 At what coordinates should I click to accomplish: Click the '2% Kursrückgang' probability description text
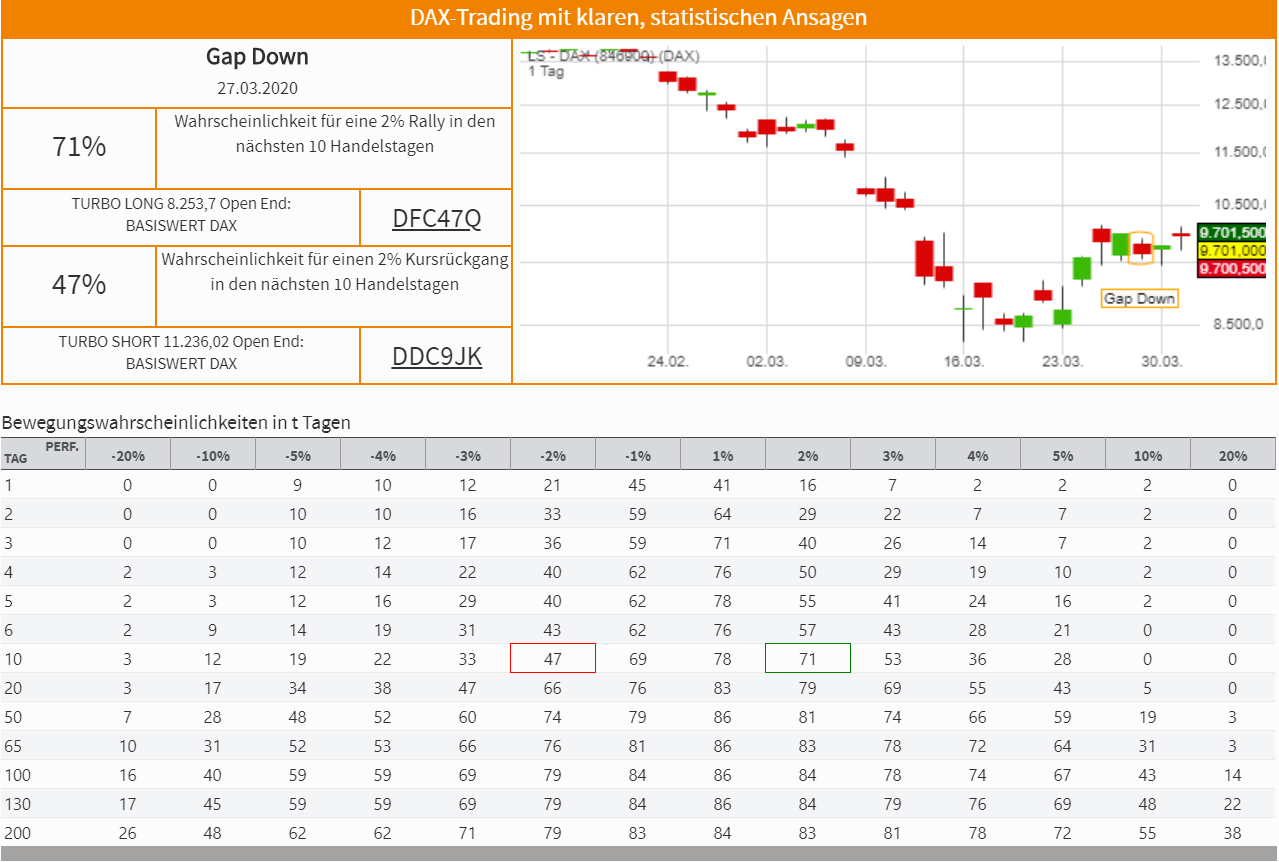coord(335,272)
